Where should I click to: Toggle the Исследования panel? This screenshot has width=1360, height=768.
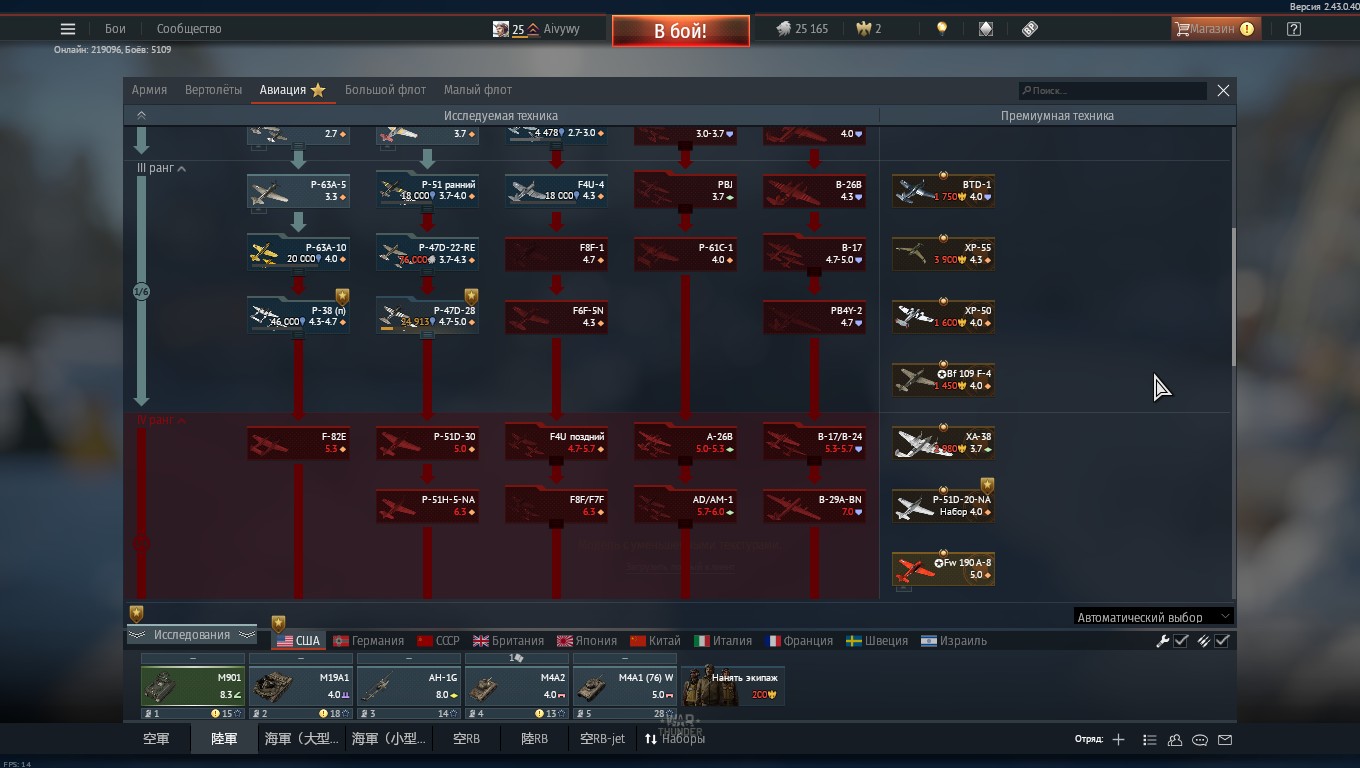tap(191, 635)
